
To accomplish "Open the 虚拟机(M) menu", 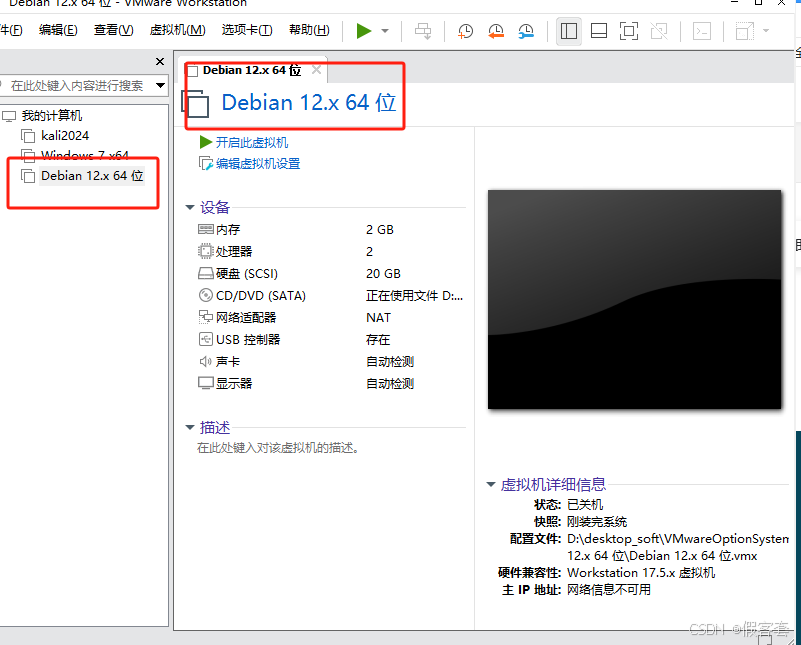I will (177, 30).
